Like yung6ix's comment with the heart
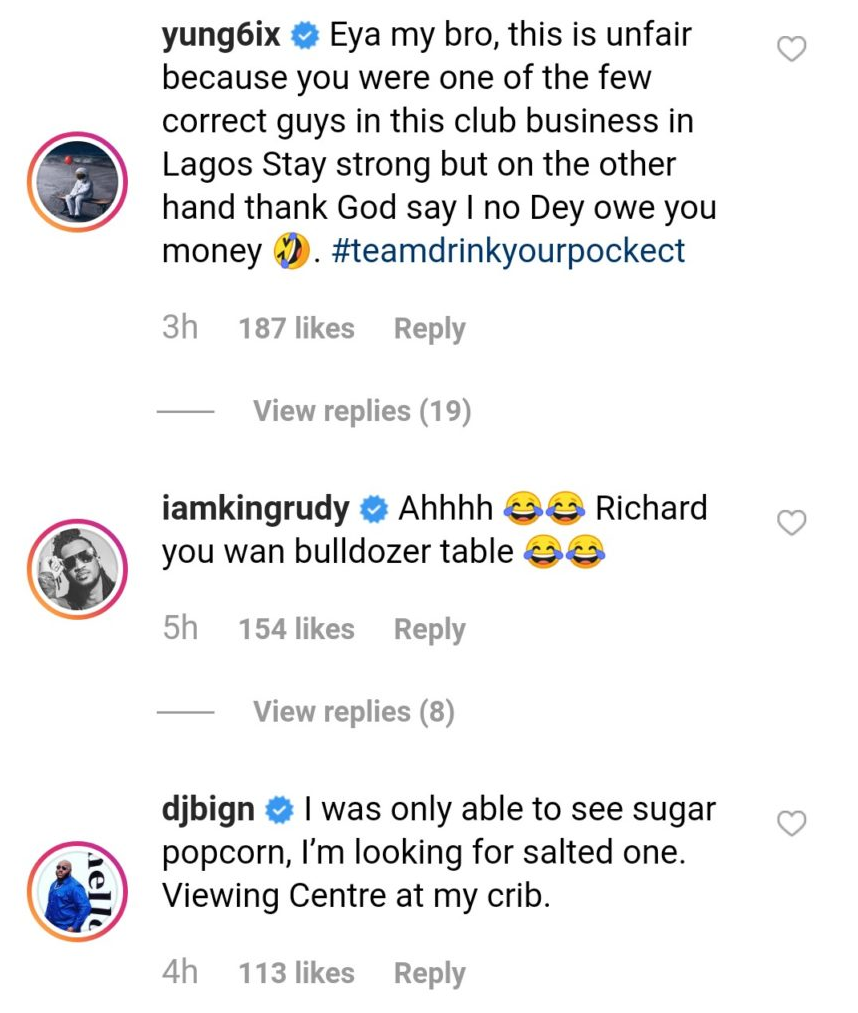Viewport: 858px width, 1013px height. click(792, 49)
